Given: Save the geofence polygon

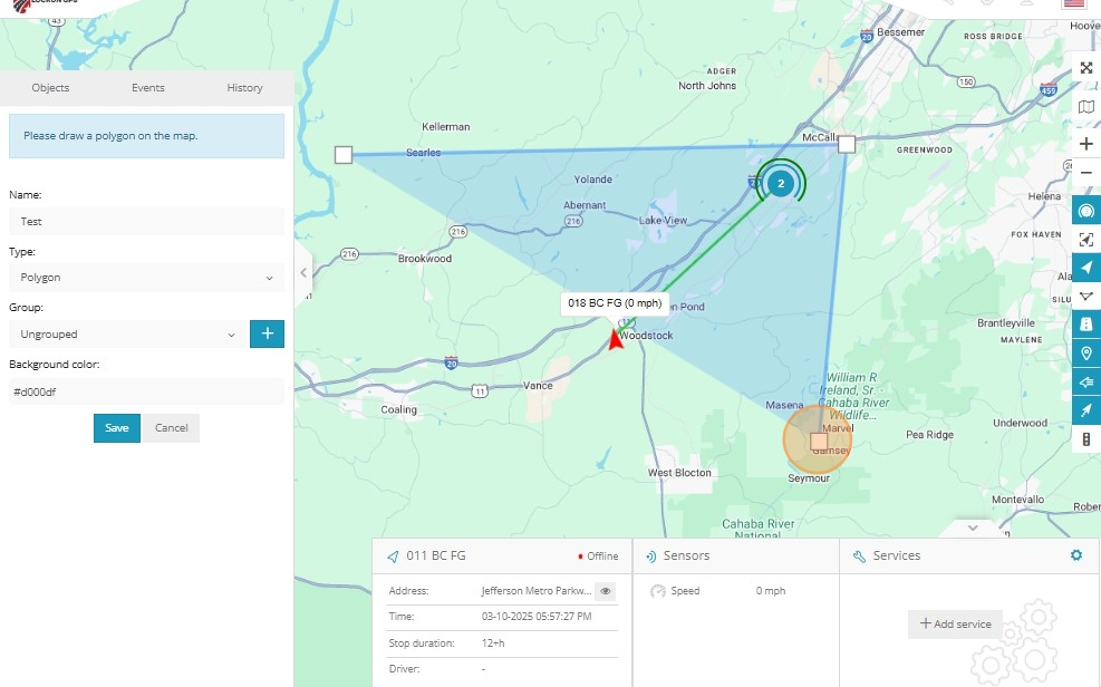Looking at the screenshot, I should (117, 428).
